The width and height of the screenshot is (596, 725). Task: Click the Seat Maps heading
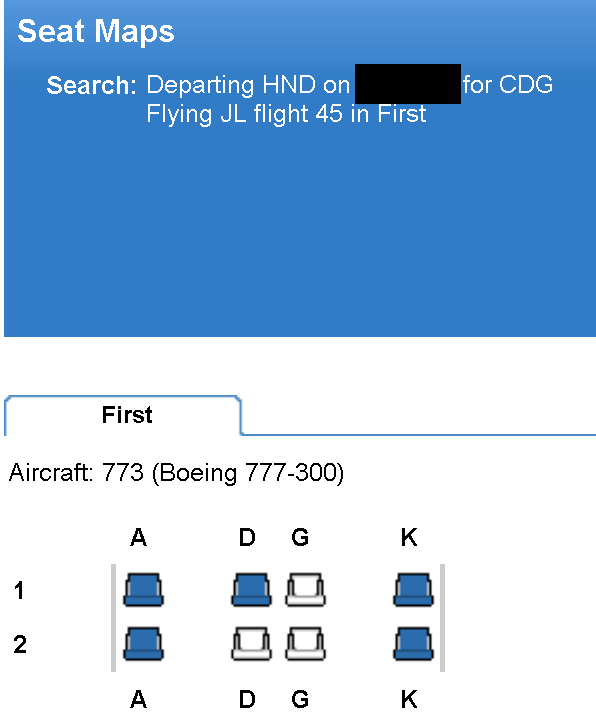tap(96, 31)
